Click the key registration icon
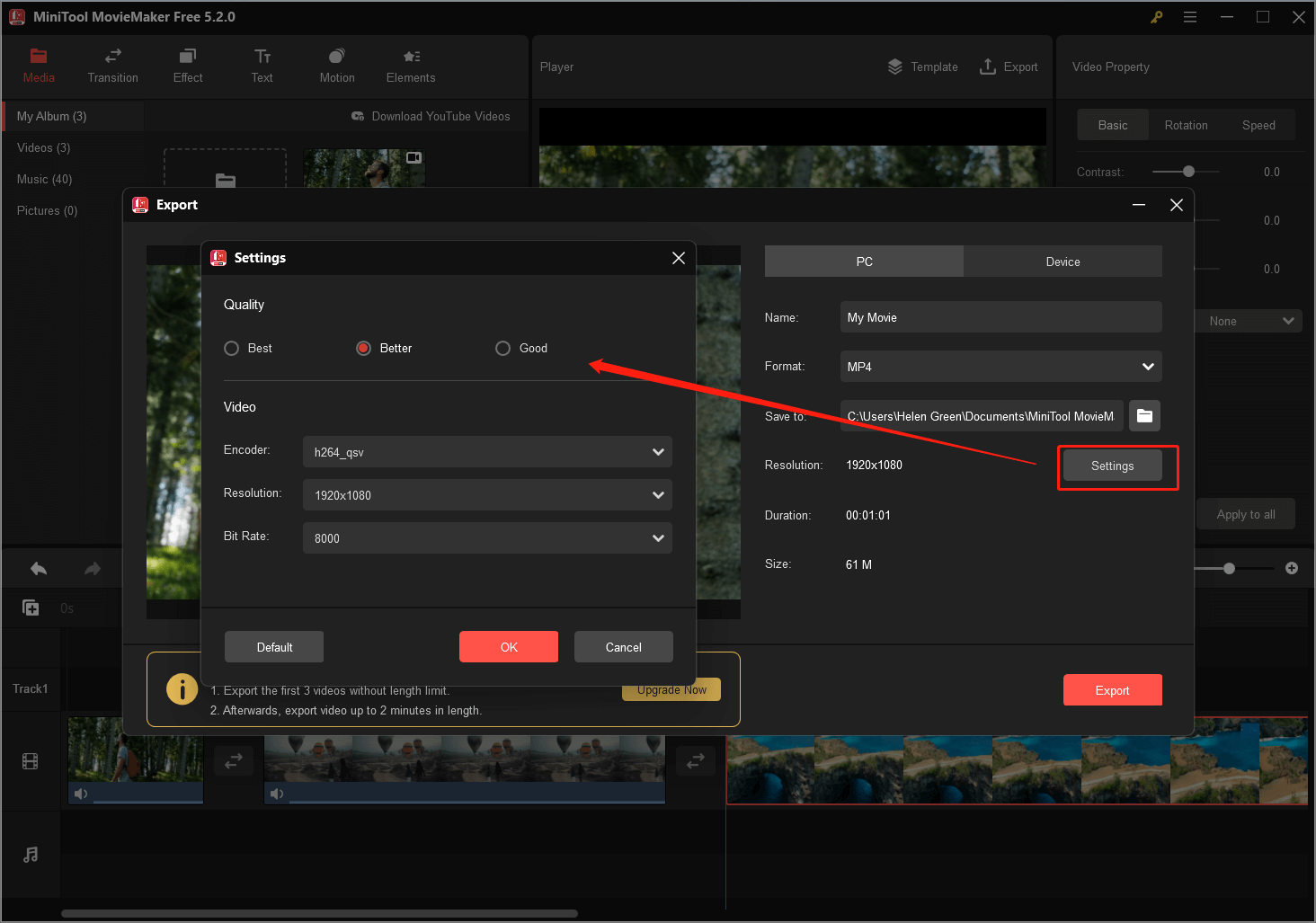This screenshot has height=923, width=1316. pos(1157,17)
